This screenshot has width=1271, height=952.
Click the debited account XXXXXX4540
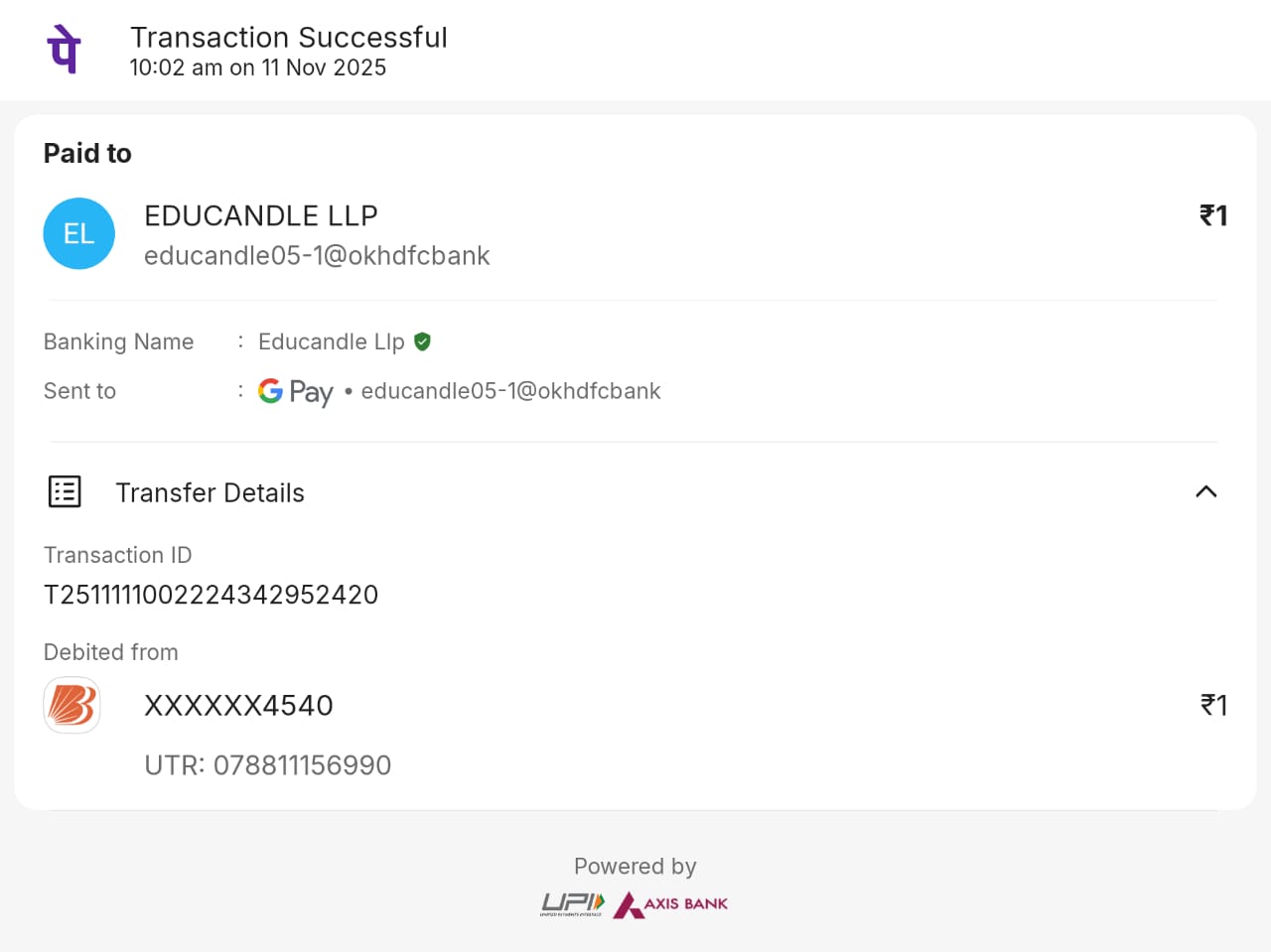click(x=238, y=706)
